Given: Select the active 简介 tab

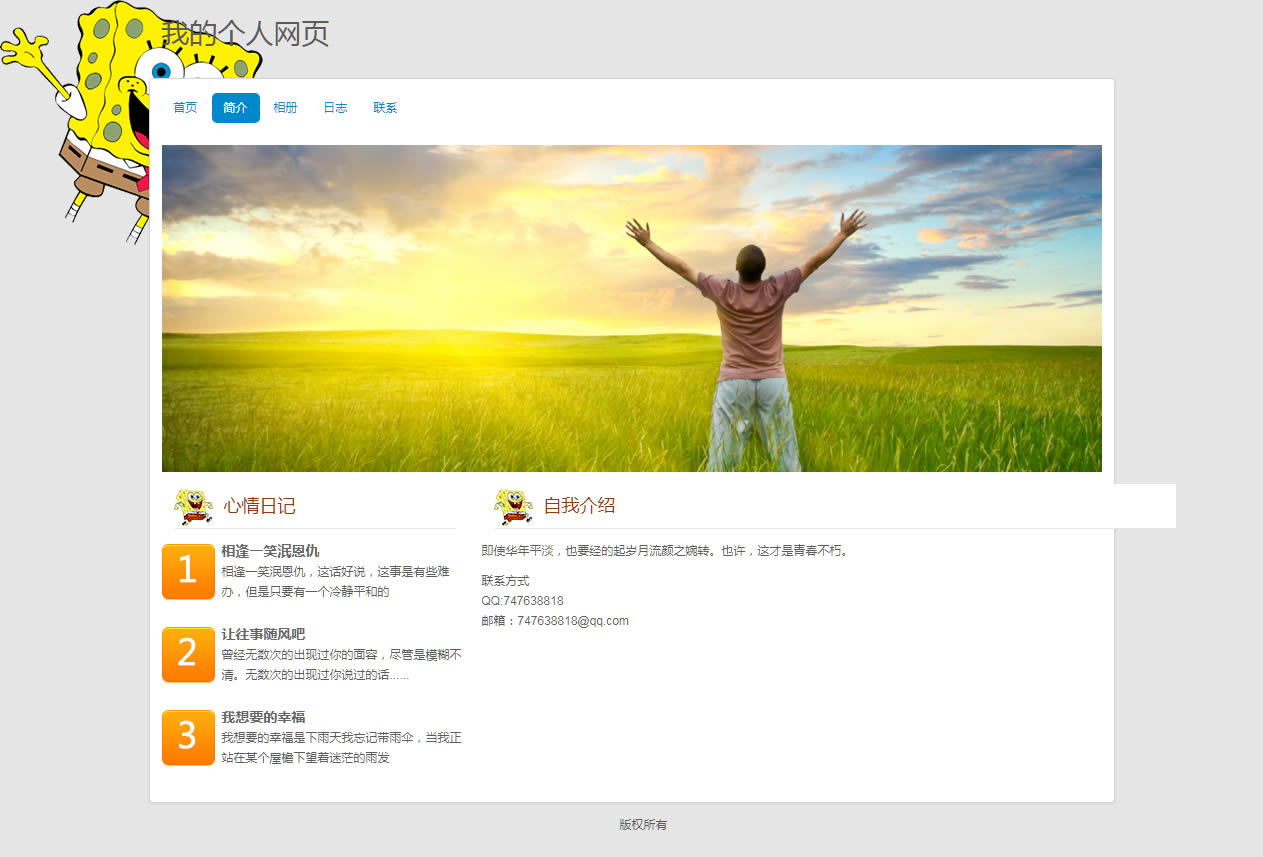Looking at the screenshot, I should point(236,108).
